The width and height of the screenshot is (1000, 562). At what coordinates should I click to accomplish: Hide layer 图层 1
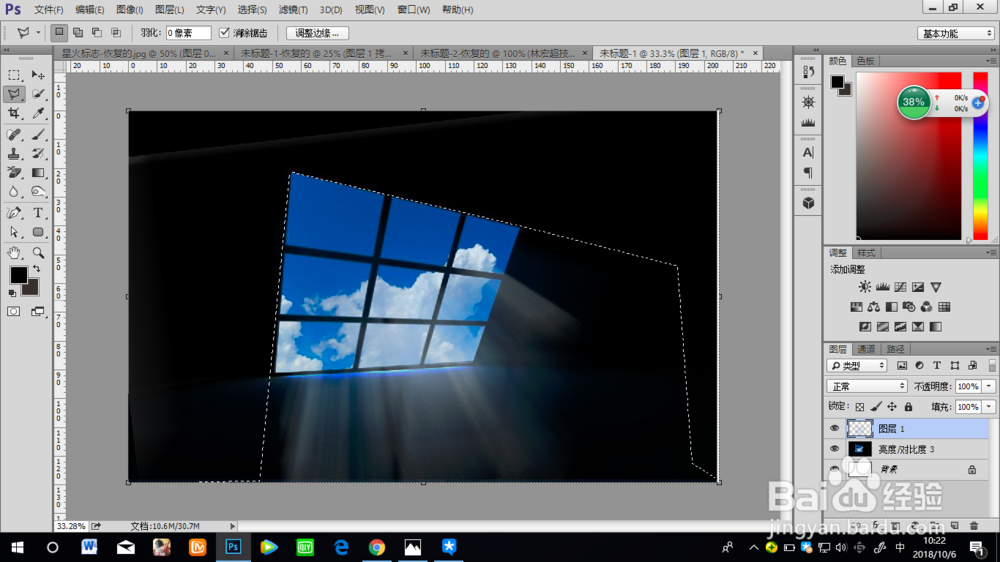pos(834,429)
